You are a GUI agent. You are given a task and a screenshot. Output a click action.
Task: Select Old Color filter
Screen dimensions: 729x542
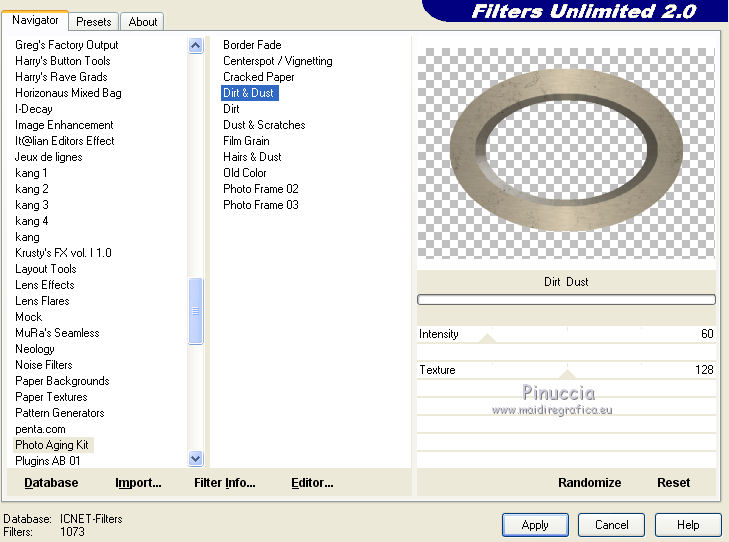point(245,173)
